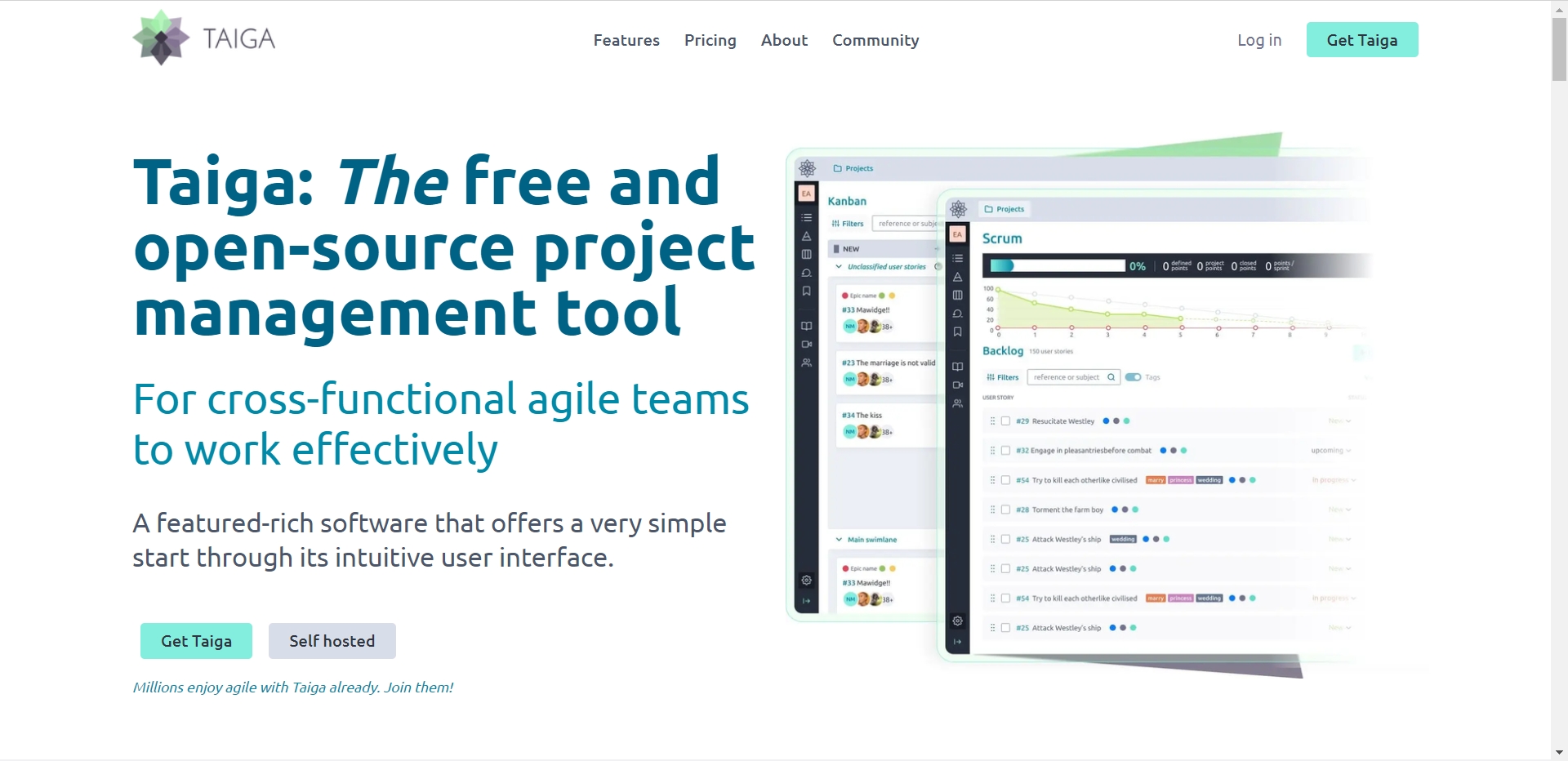This screenshot has height=761, width=1568.
Task: Open the team members icon in Scrum sidebar
Action: click(x=957, y=403)
